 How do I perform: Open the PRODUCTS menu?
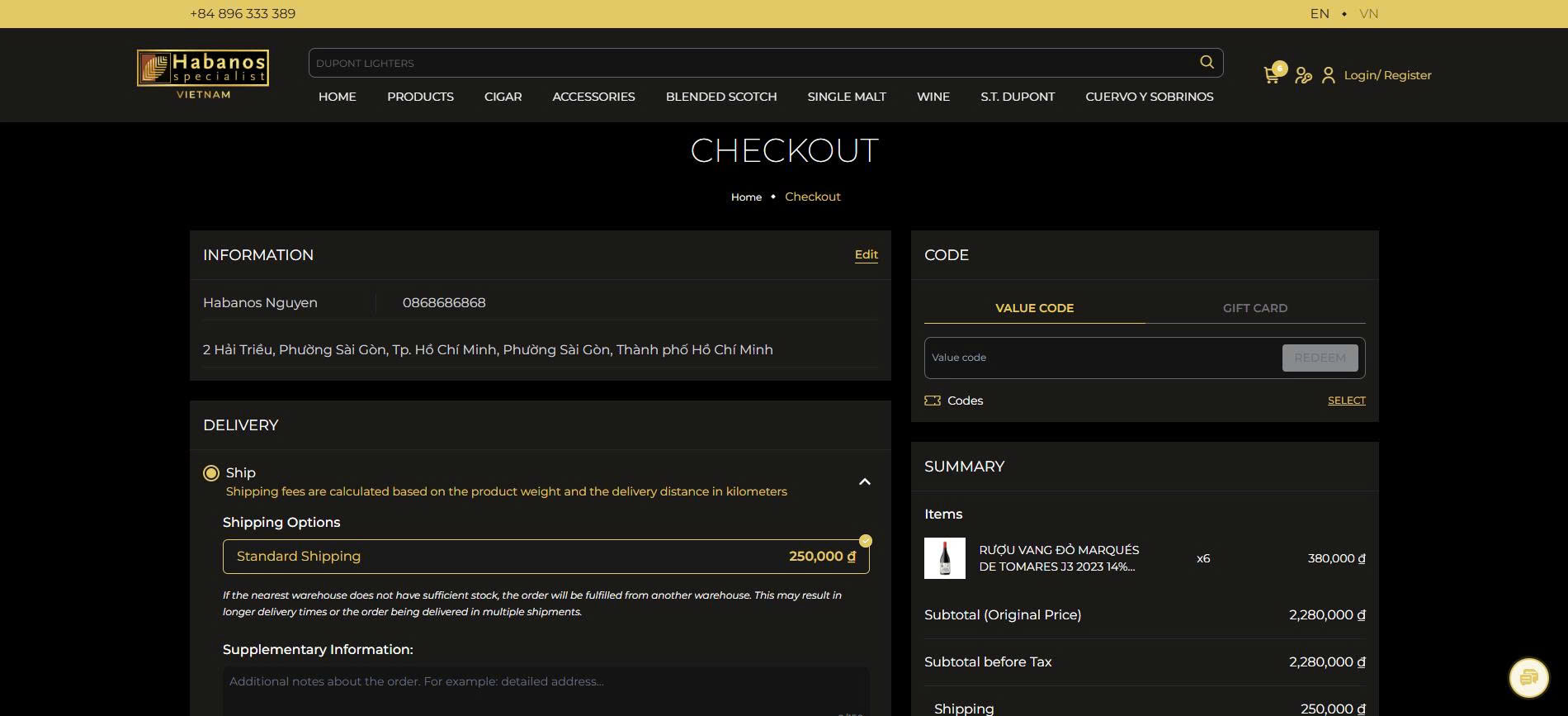pos(420,97)
